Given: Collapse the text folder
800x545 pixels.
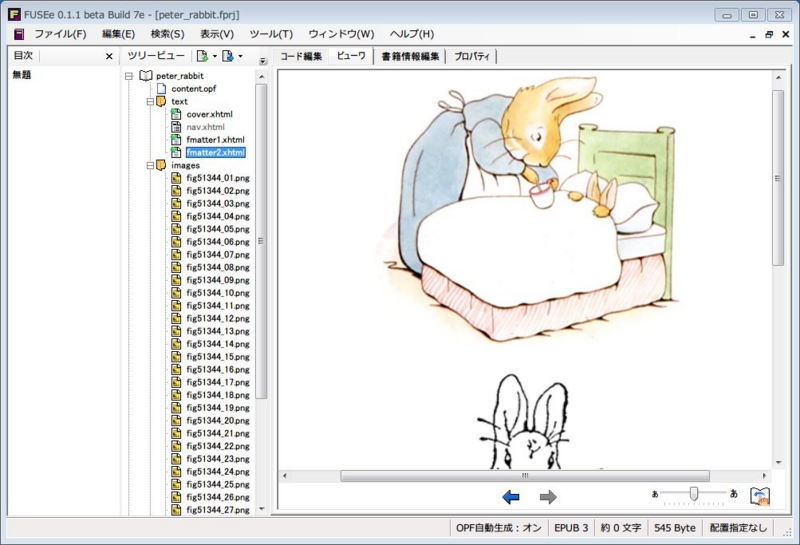Looking at the screenshot, I should point(150,102).
